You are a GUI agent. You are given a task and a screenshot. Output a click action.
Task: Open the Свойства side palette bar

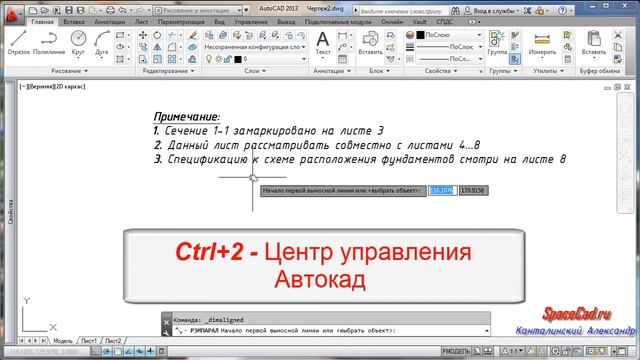[x=11, y=211]
